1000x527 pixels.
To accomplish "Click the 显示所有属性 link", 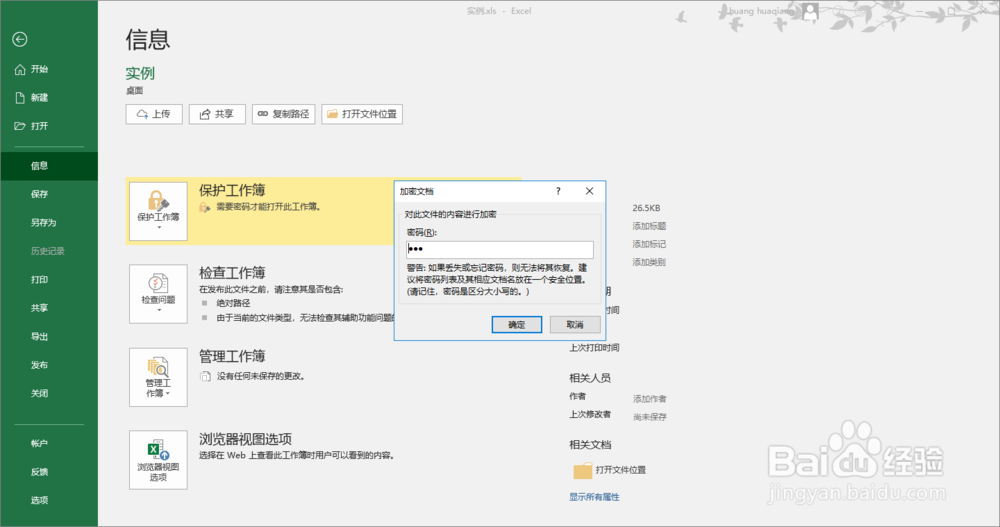I will pyautogui.click(x=594, y=497).
